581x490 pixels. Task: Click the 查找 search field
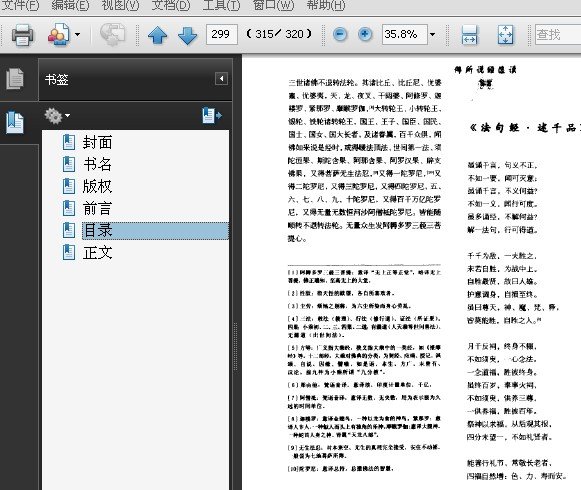[558, 34]
